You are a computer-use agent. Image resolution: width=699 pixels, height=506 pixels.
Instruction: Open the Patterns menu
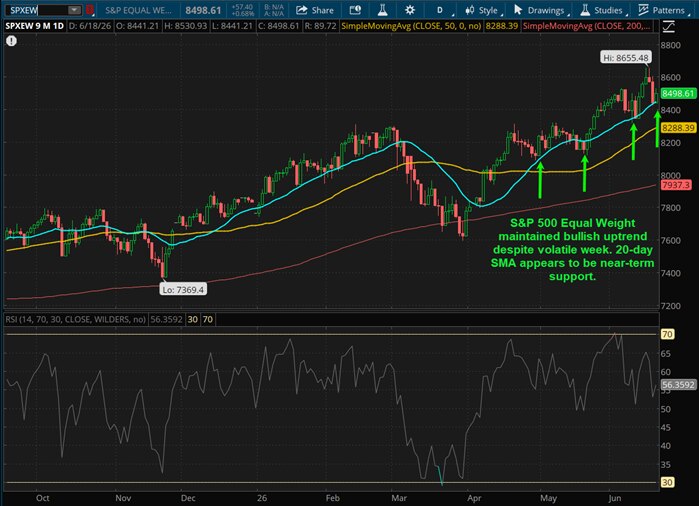tap(663, 10)
